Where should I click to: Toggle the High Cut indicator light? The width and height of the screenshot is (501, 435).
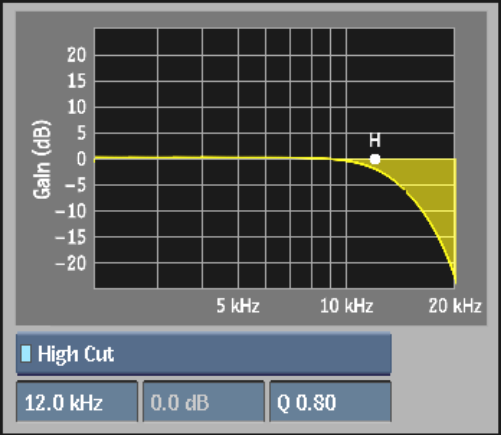point(26,354)
